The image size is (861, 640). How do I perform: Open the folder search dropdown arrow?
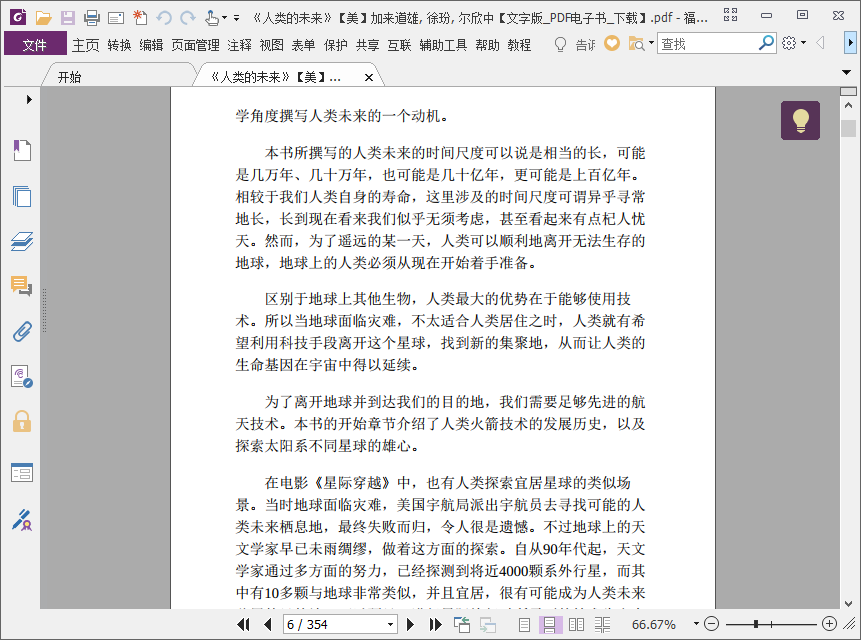[x=651, y=43]
